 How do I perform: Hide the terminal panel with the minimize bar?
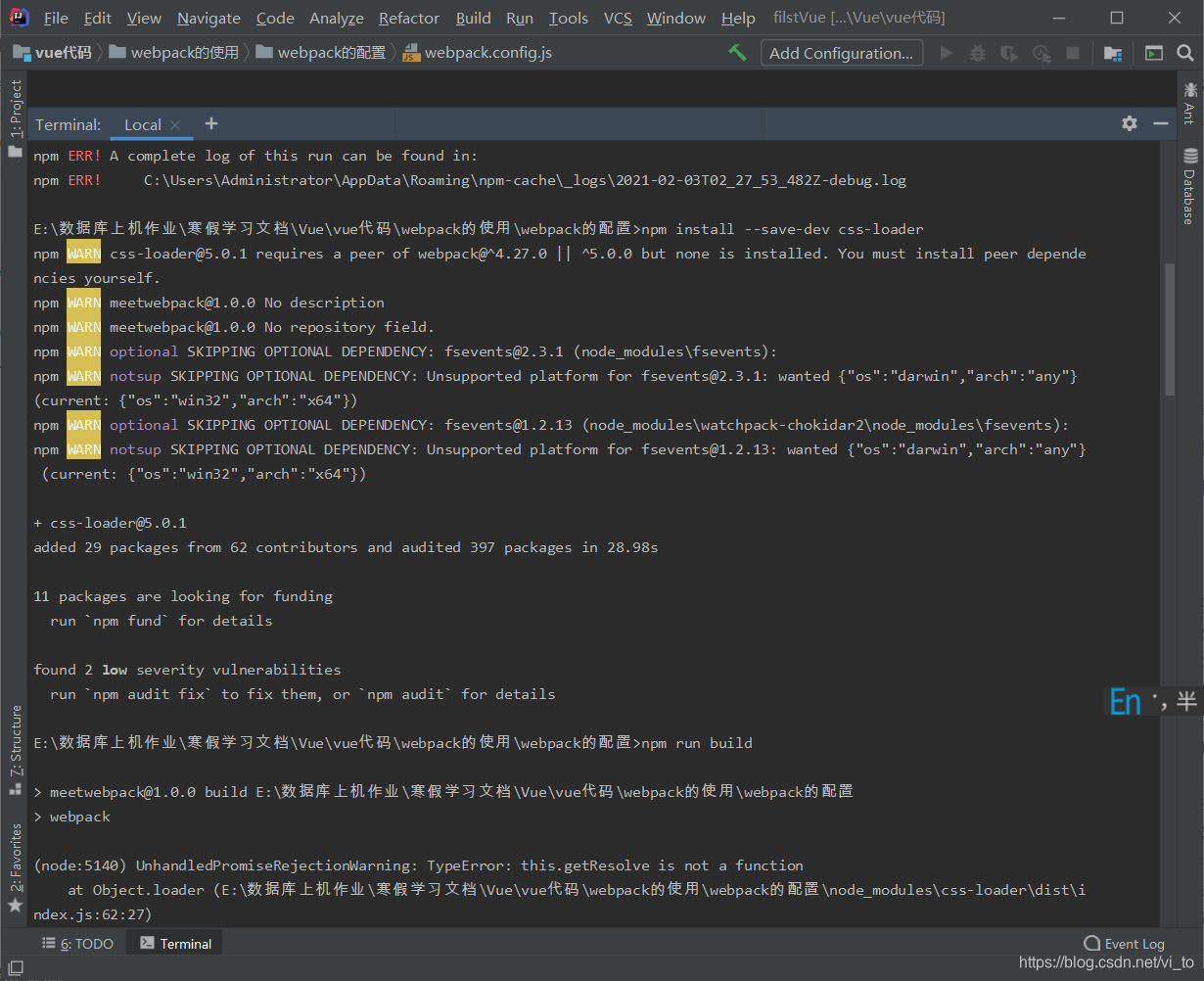click(1161, 124)
